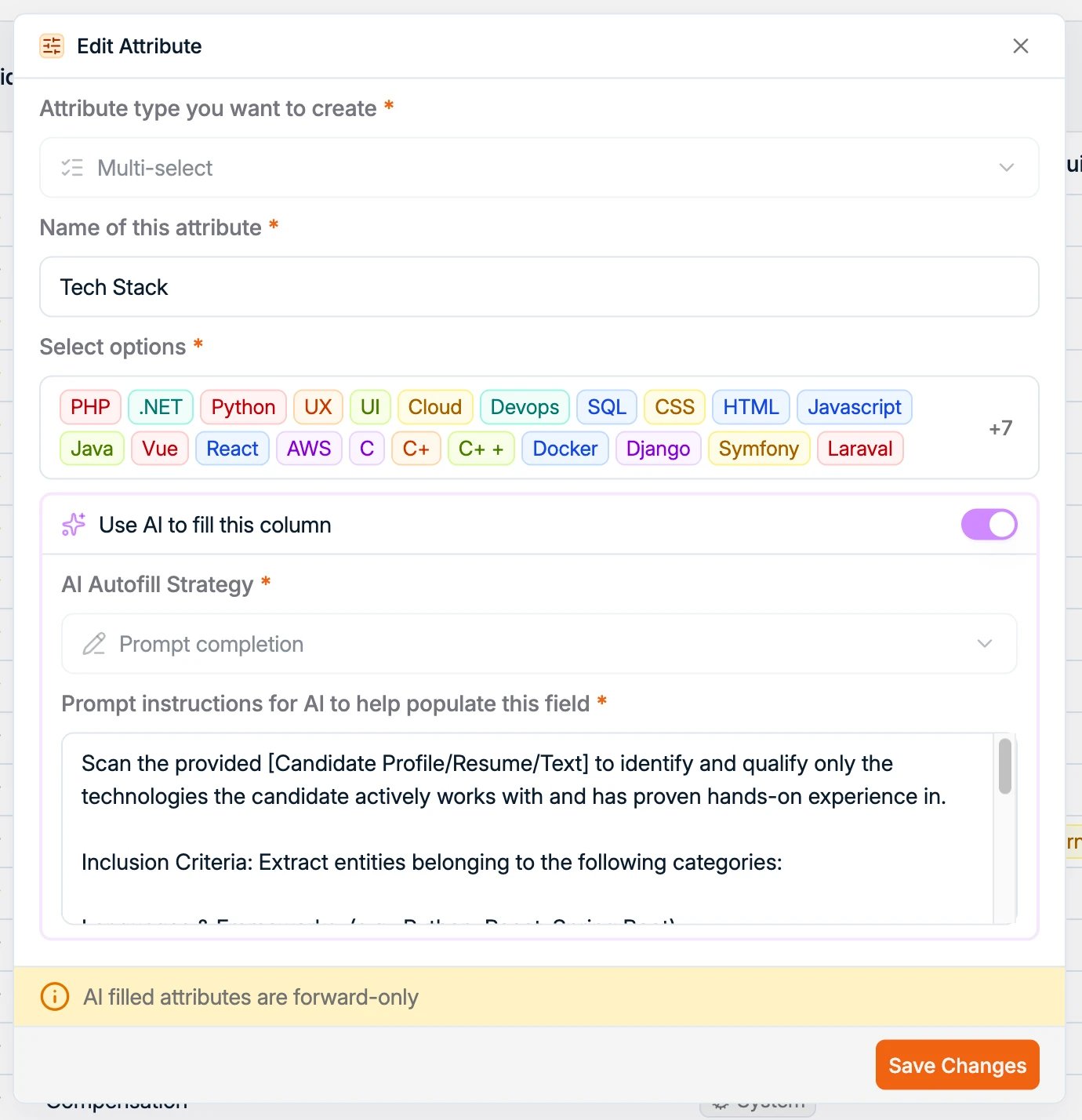
Task: Click the React option tag
Action: tap(232, 449)
